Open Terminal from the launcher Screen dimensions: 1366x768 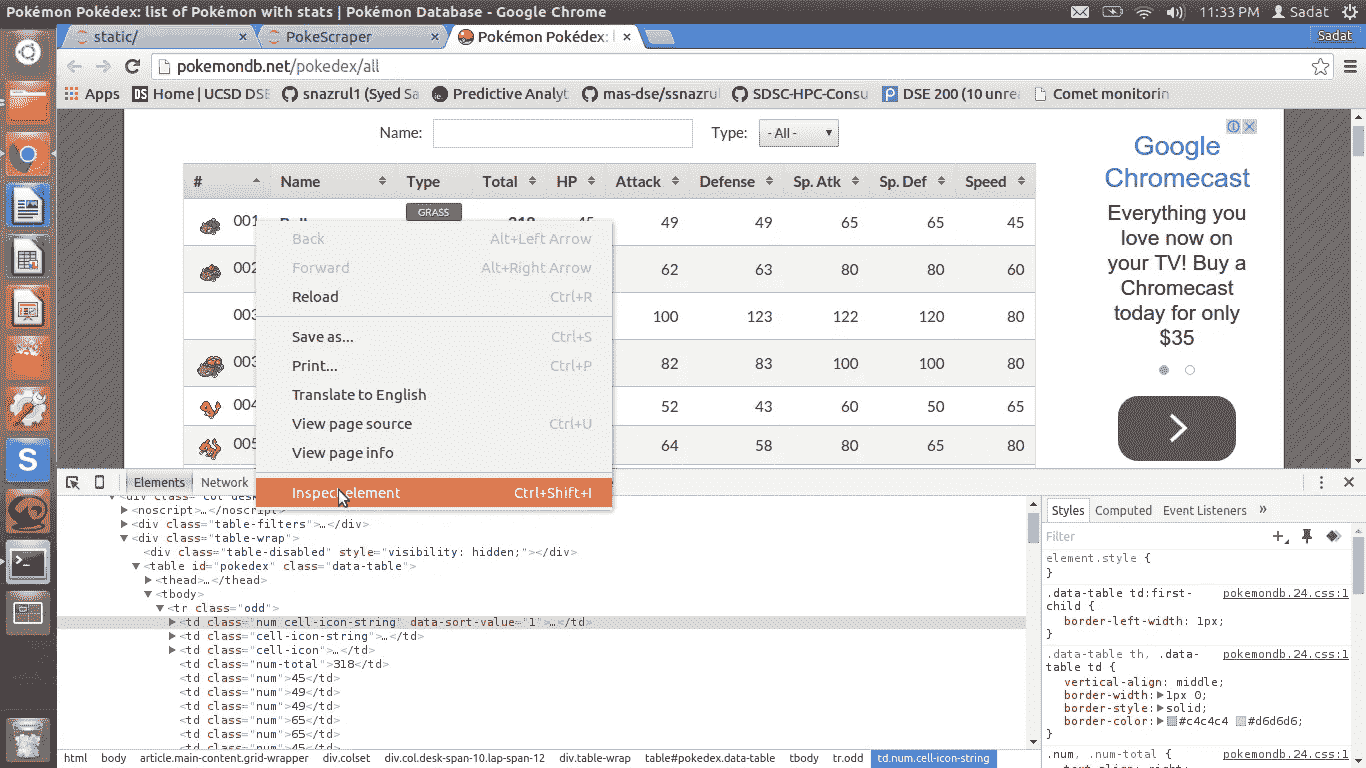[x=28, y=562]
